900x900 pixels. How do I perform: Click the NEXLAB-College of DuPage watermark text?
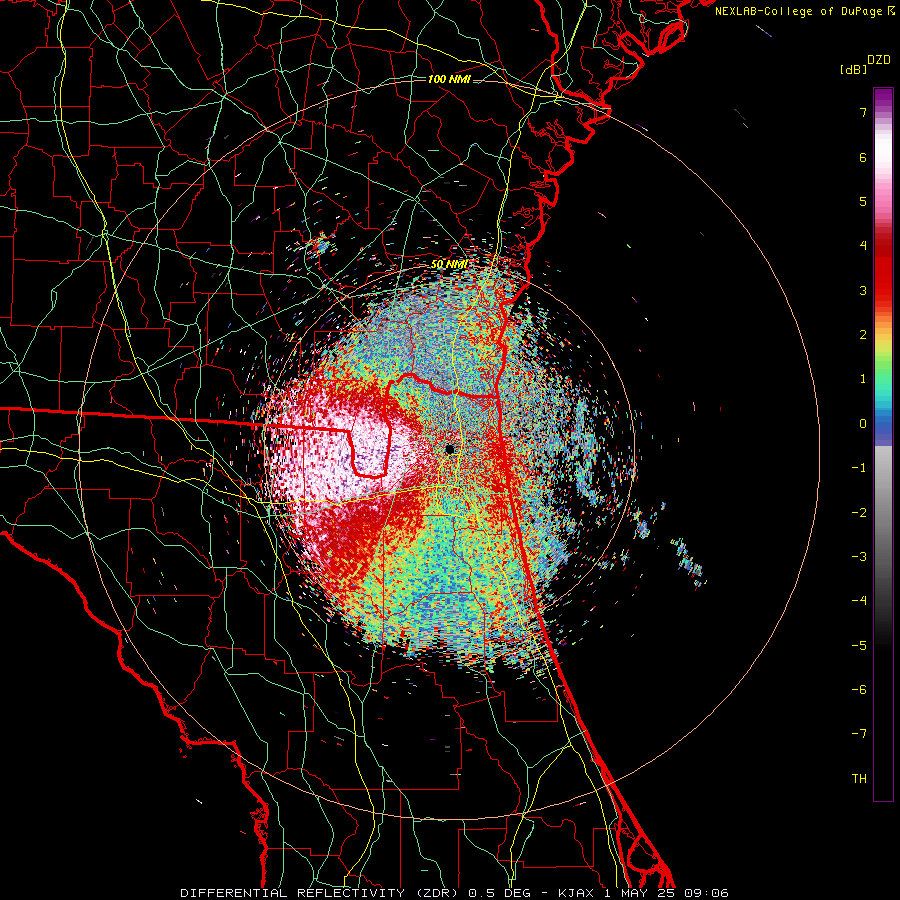[798, 11]
